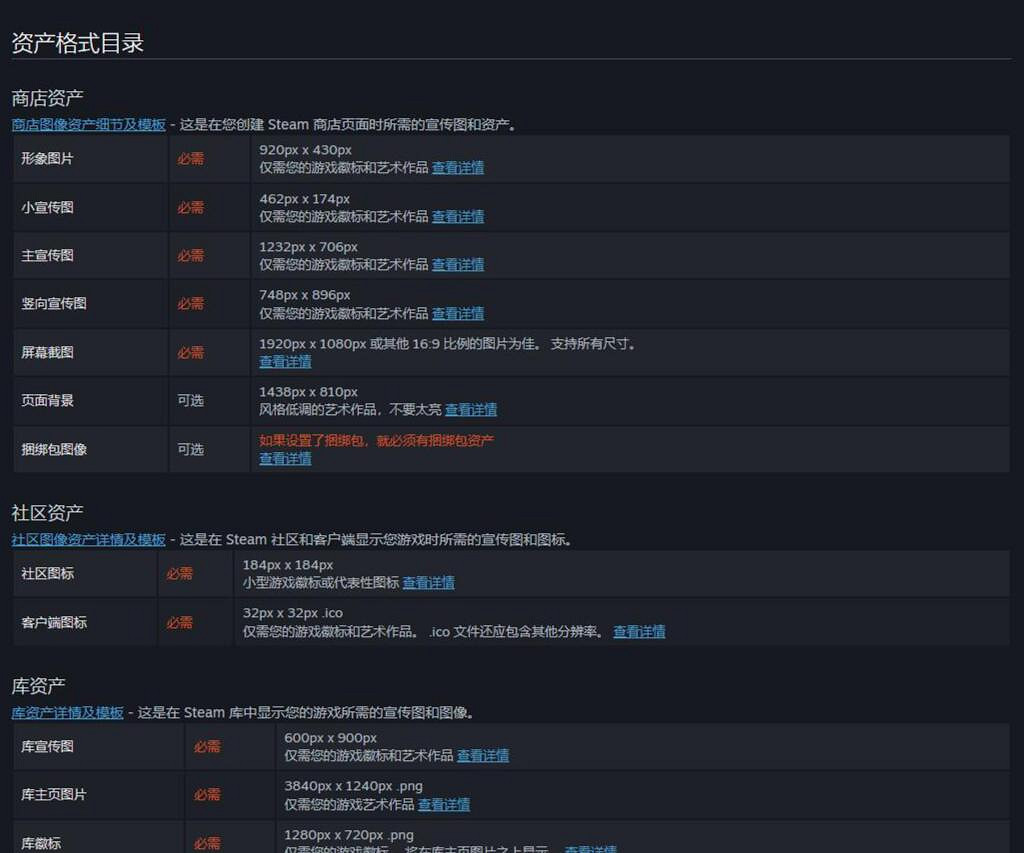View details for 捆绑包图像
This screenshot has width=1024, height=853.
pyautogui.click(x=285, y=458)
